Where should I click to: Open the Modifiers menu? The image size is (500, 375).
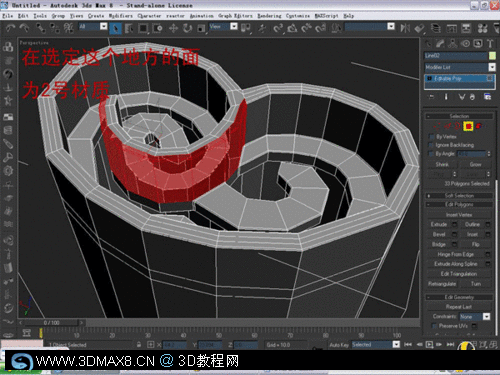point(121,16)
